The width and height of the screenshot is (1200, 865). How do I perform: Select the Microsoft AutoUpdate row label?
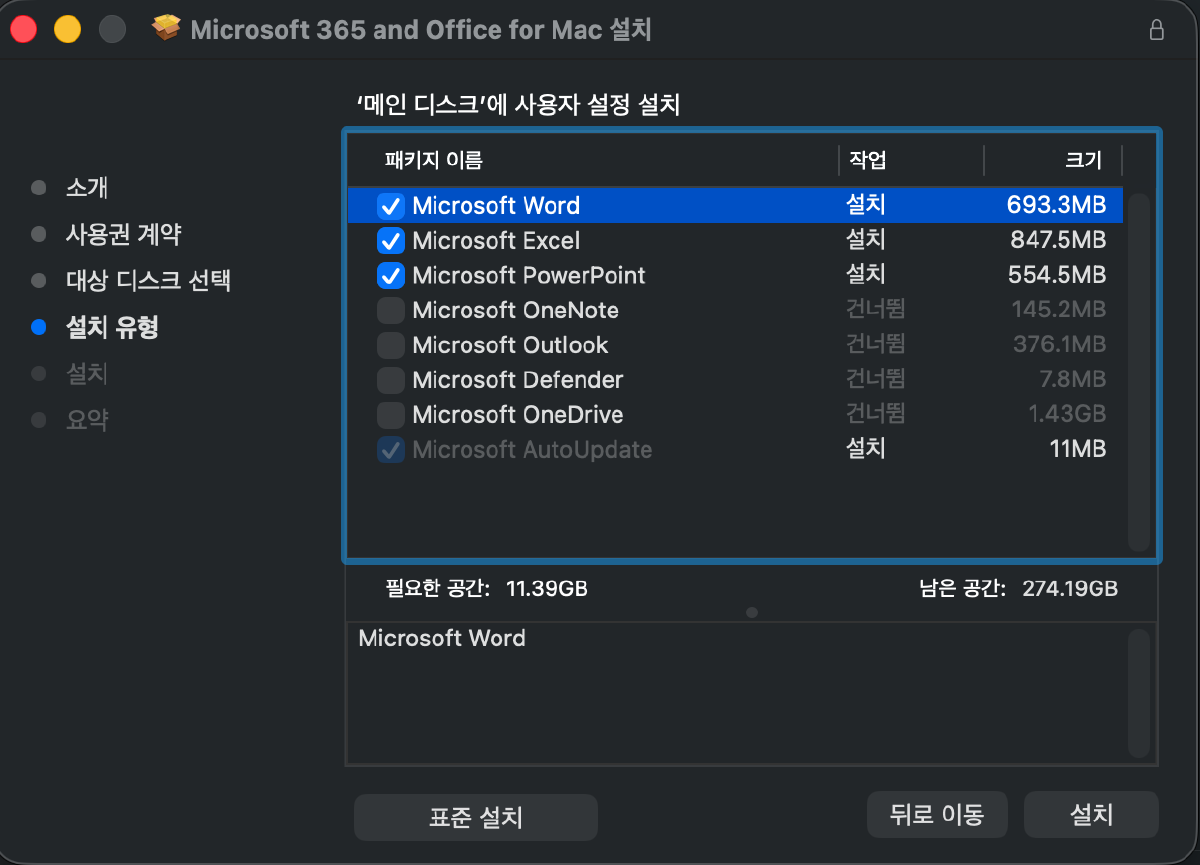pos(532,450)
